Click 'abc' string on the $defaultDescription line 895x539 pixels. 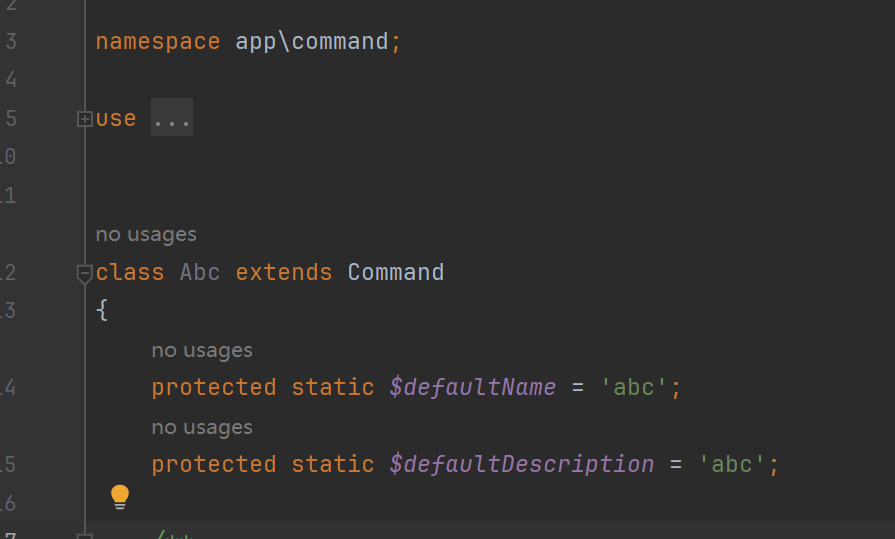pyautogui.click(x=732, y=464)
